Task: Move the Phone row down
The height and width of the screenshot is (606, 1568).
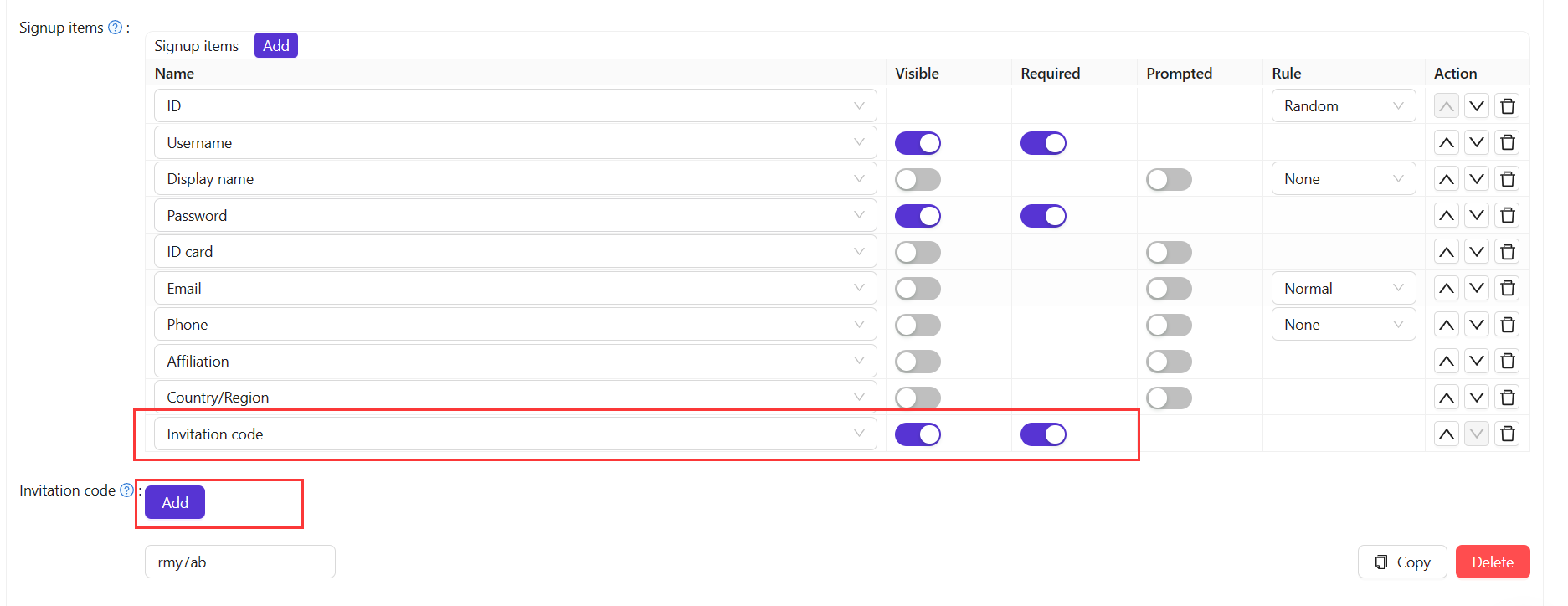Action: click(x=1477, y=325)
